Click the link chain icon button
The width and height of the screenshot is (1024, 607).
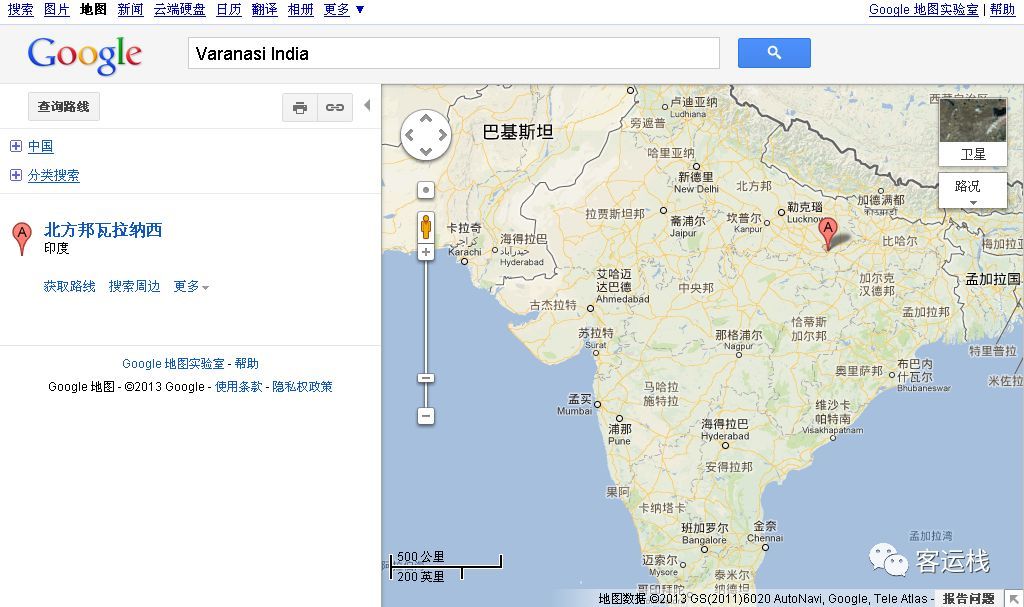tap(335, 108)
